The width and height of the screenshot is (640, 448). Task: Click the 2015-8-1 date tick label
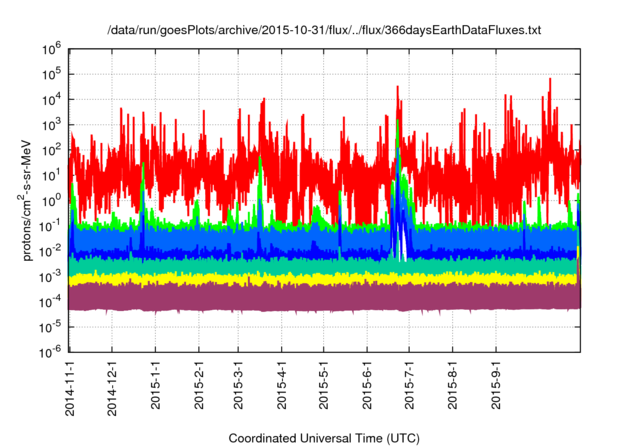pos(453,385)
